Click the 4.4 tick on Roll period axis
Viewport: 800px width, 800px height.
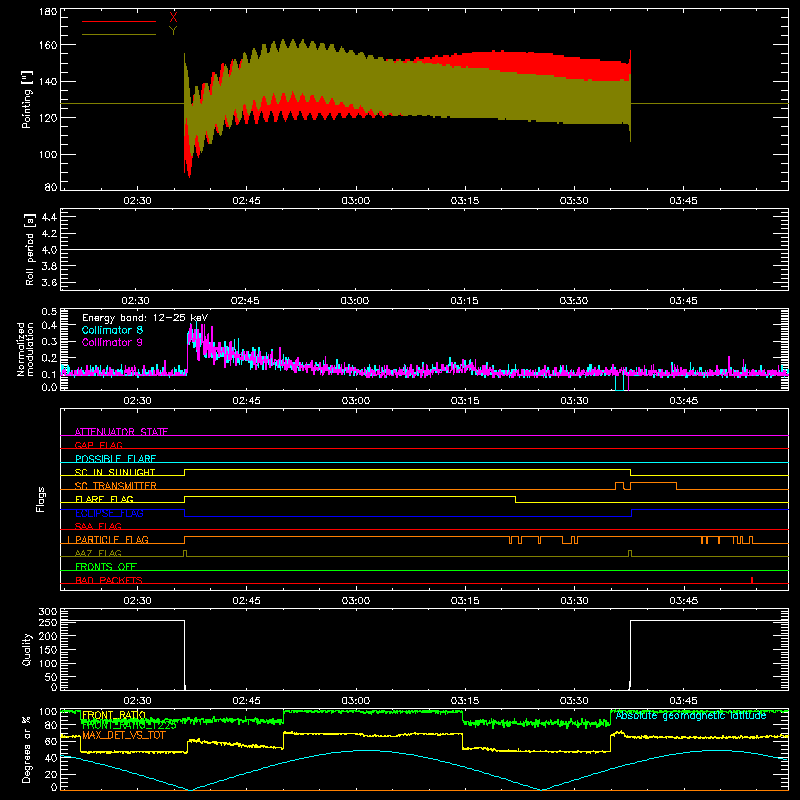(49, 217)
